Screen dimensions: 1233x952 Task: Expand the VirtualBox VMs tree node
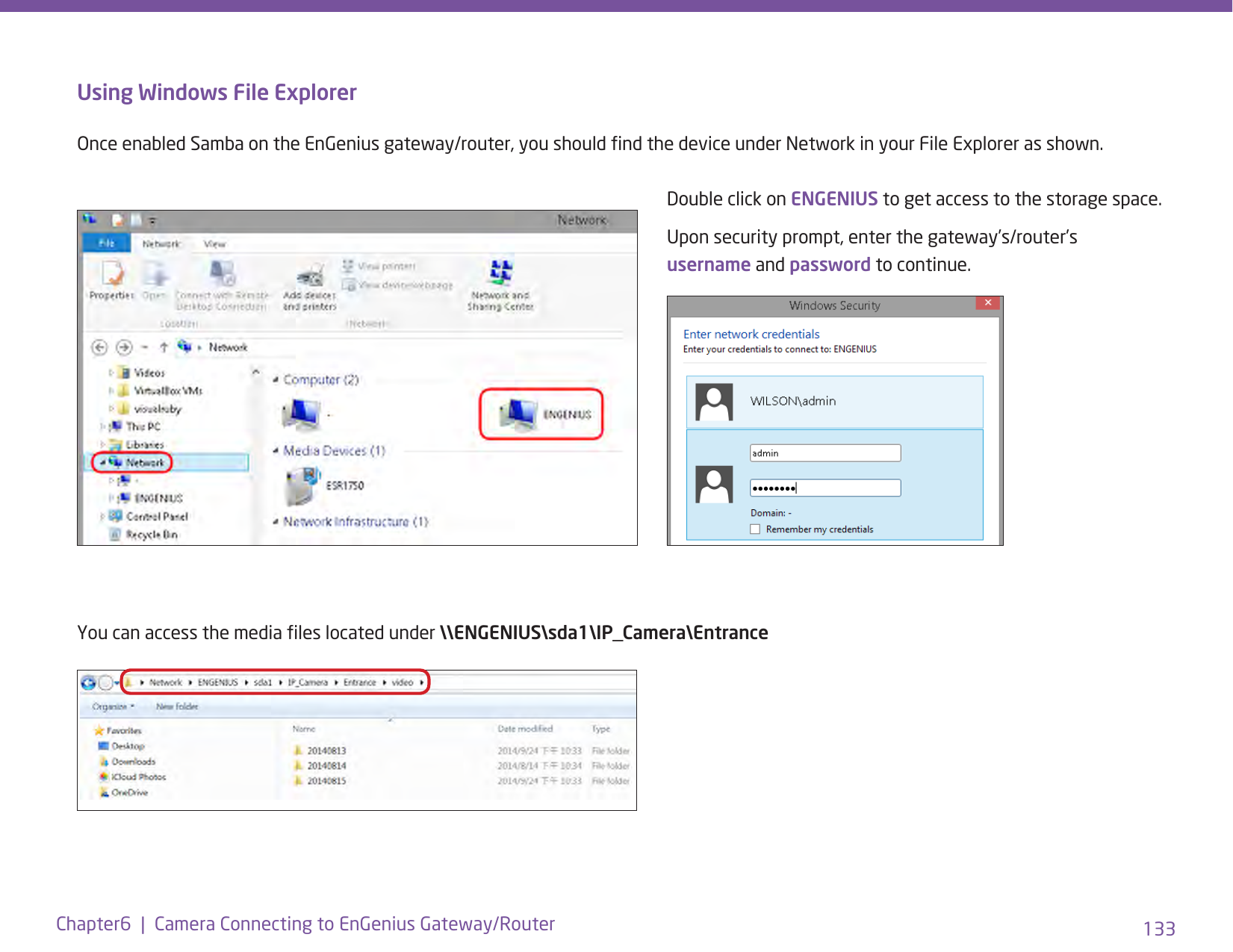point(111,391)
